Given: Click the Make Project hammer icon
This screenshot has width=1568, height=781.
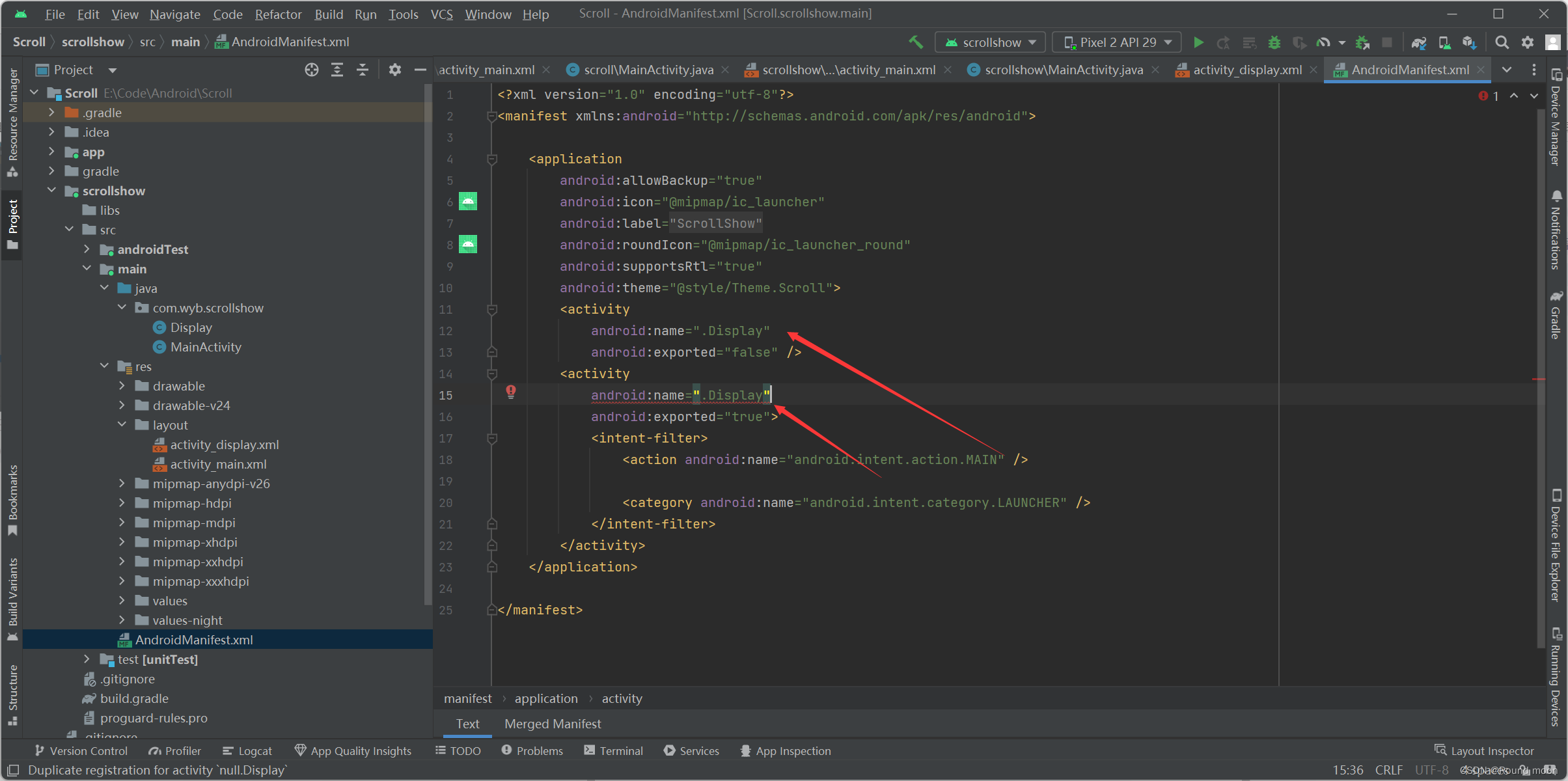Looking at the screenshot, I should (916, 42).
